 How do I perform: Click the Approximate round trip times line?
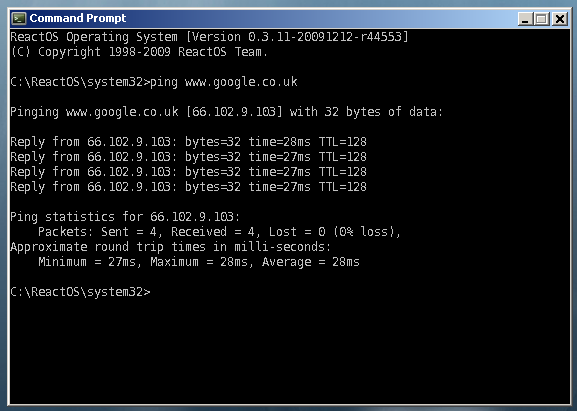(170, 247)
